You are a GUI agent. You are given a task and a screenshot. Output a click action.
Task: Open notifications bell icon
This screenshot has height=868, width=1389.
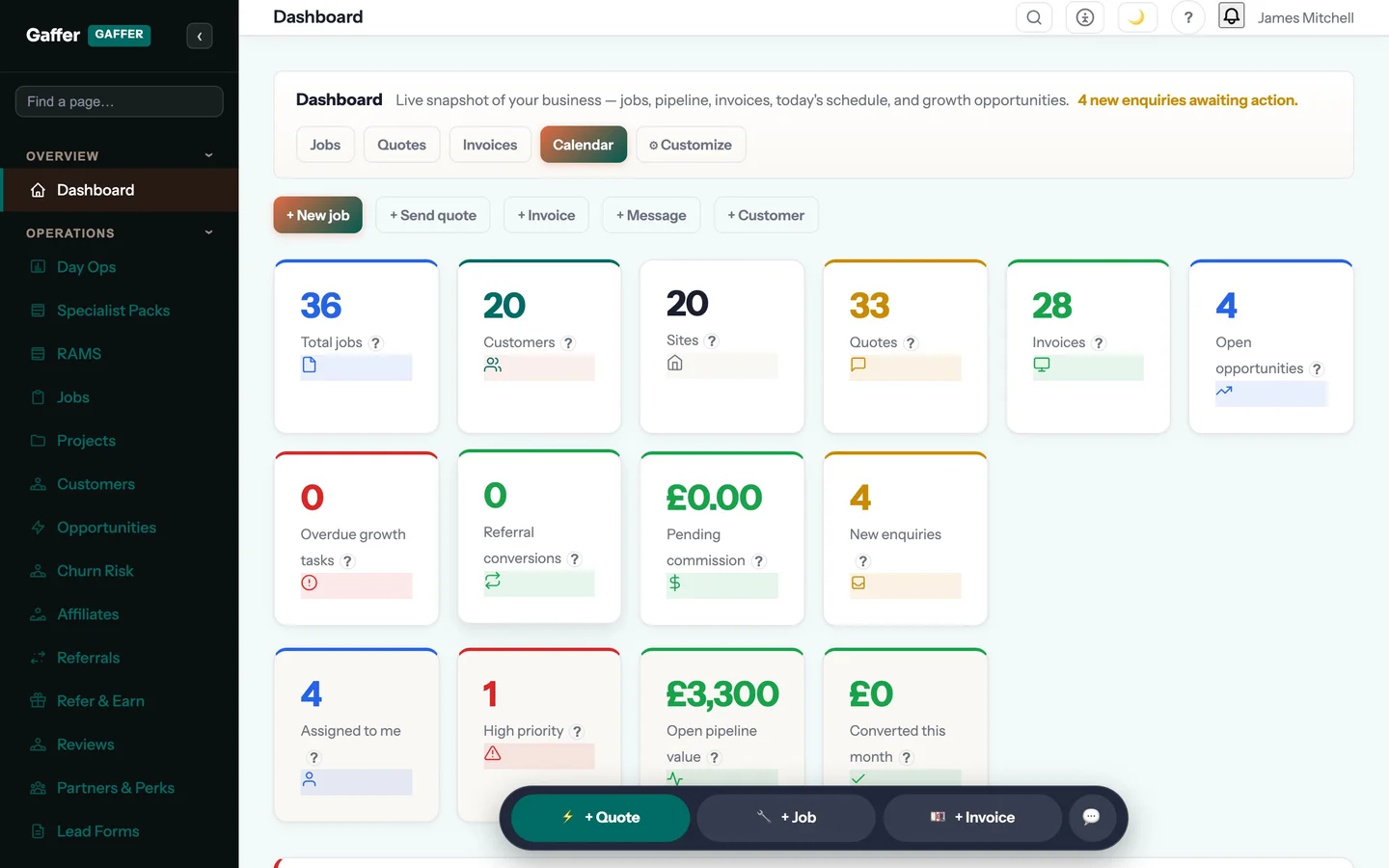coord(1232,15)
